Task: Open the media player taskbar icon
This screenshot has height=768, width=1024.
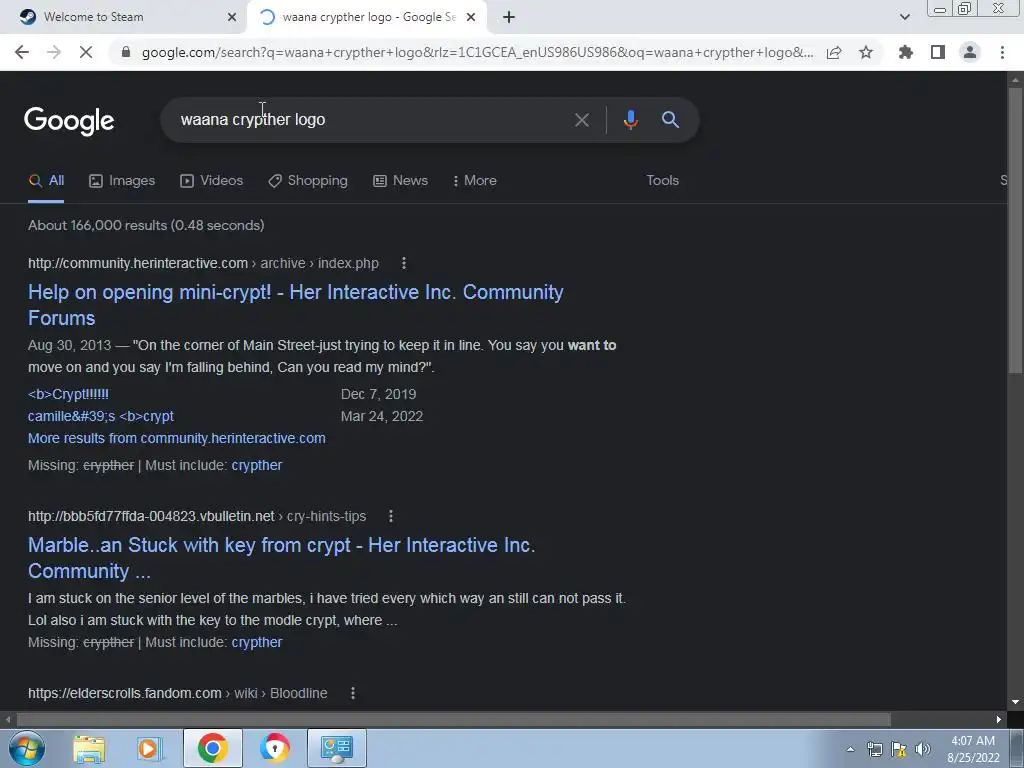Action: click(149, 748)
